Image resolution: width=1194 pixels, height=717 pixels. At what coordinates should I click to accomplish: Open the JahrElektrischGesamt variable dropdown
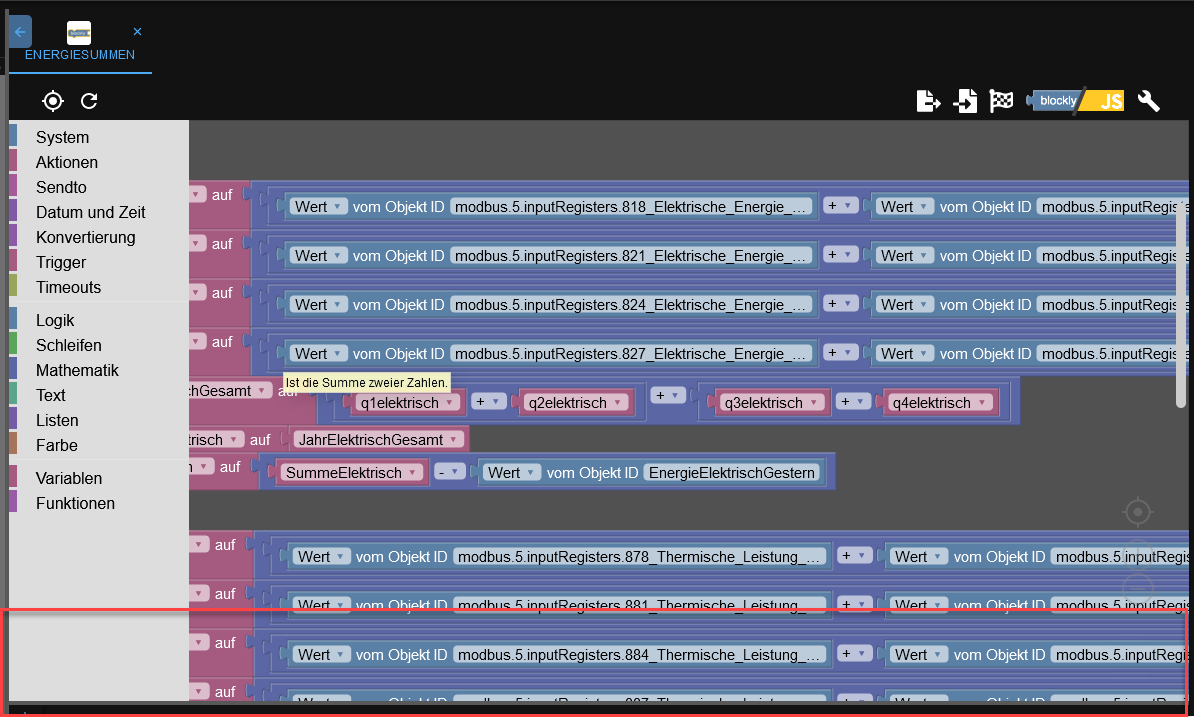378,440
